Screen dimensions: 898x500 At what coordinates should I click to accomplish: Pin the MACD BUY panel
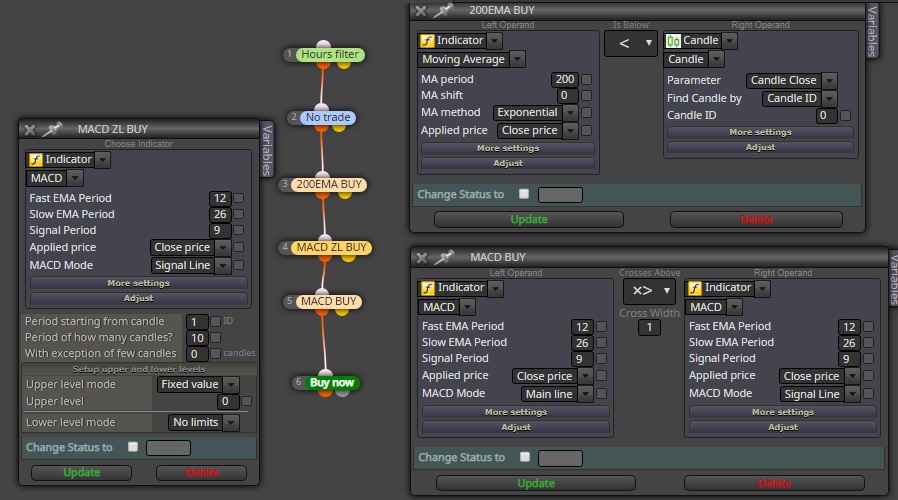[444, 257]
